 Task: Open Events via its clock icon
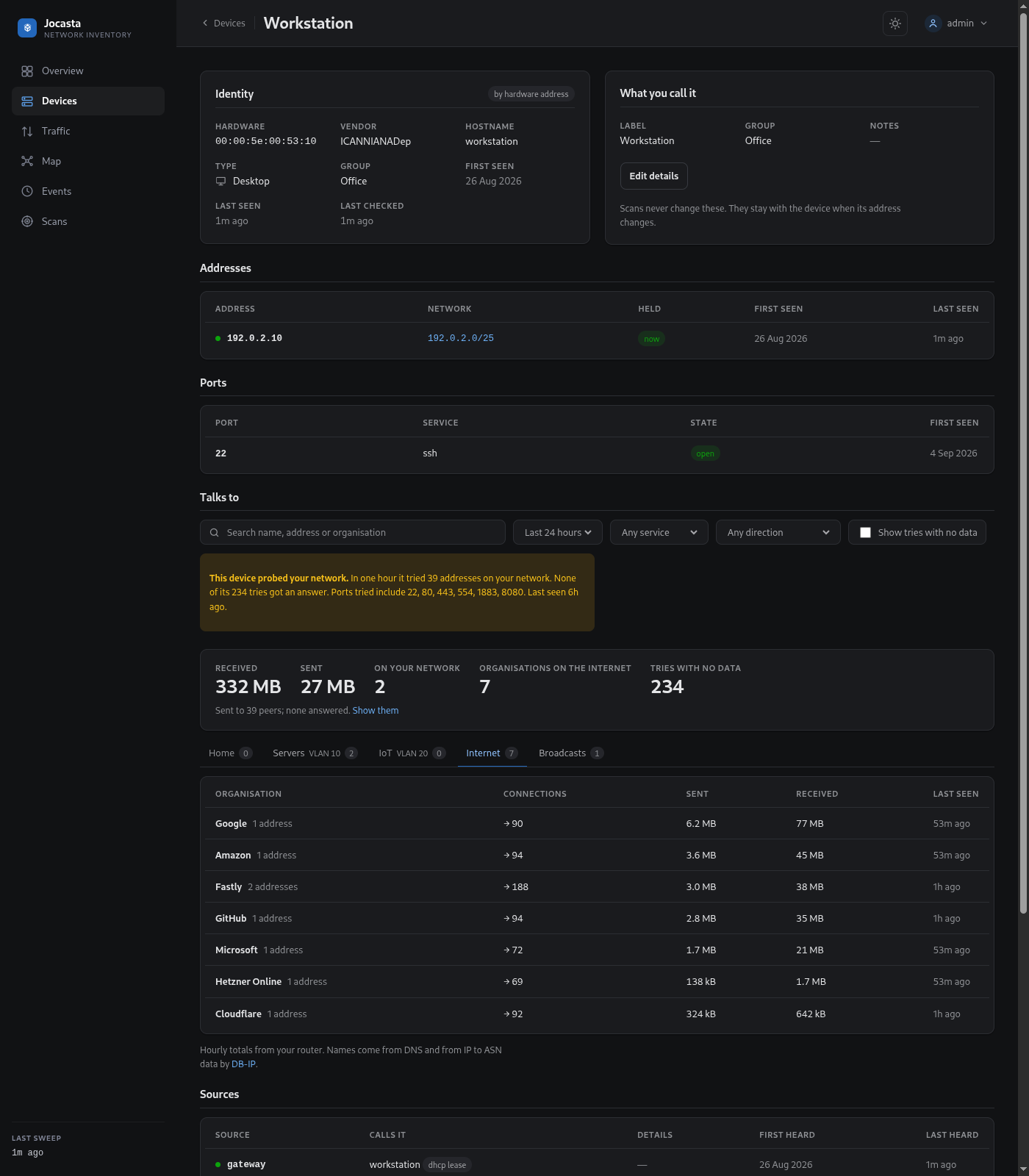click(x=27, y=192)
